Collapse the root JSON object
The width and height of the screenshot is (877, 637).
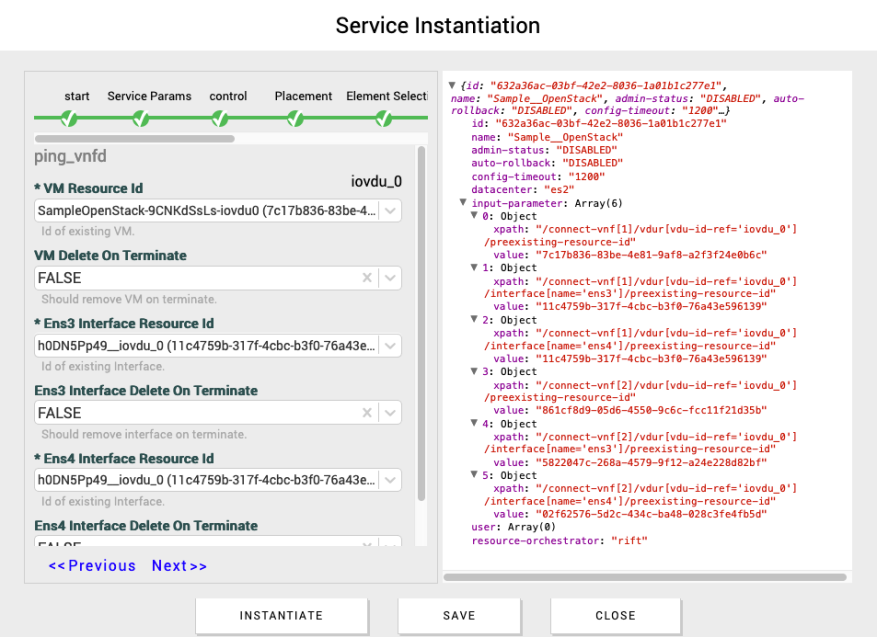click(452, 86)
